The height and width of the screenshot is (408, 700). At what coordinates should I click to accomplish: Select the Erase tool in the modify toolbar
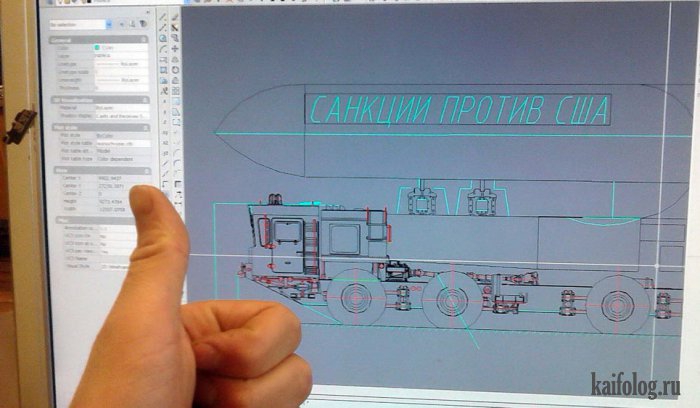pyautogui.click(x=175, y=18)
